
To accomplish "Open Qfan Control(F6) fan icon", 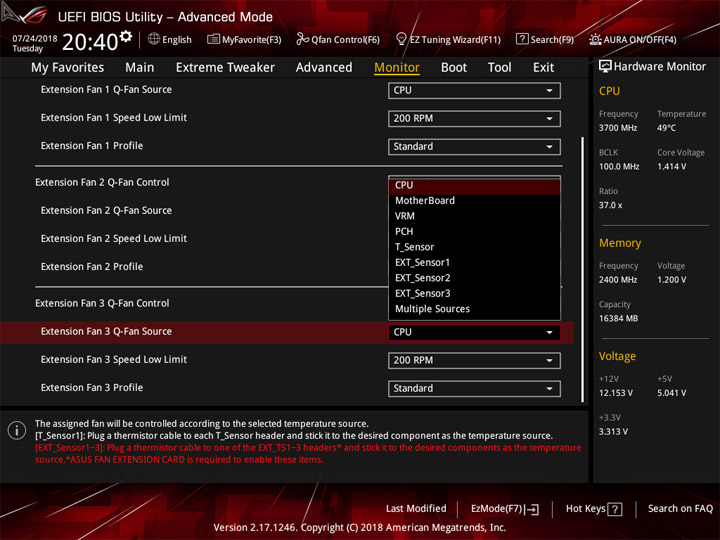I will tap(302, 39).
